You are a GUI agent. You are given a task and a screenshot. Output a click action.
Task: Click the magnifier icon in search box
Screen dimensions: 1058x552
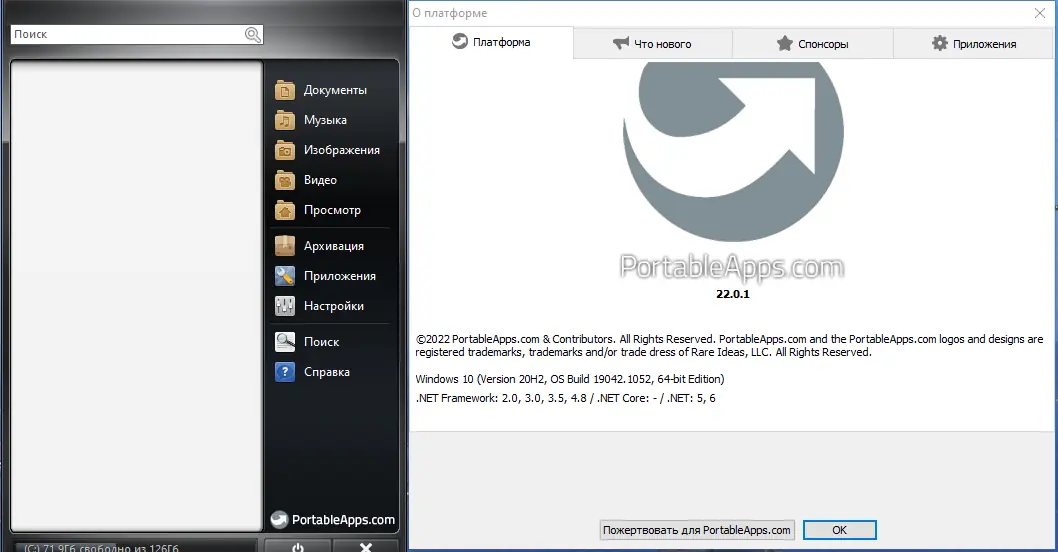click(252, 34)
